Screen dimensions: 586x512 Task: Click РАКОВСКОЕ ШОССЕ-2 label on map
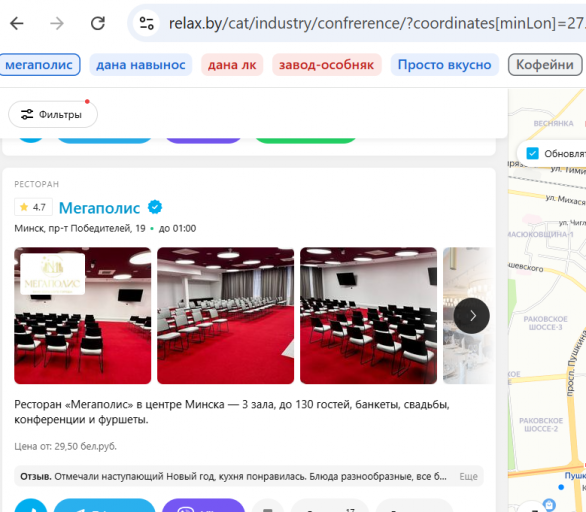541,425
